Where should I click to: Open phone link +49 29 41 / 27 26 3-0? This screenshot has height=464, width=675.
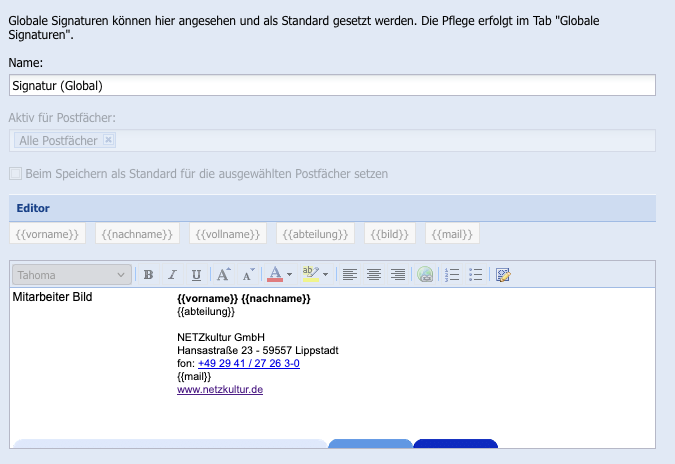249,363
